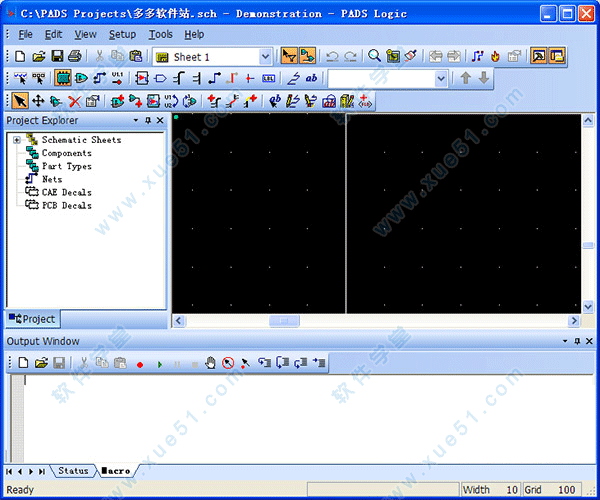Click the green play macro button
Viewport: 600px width, 500px height.
point(160,365)
